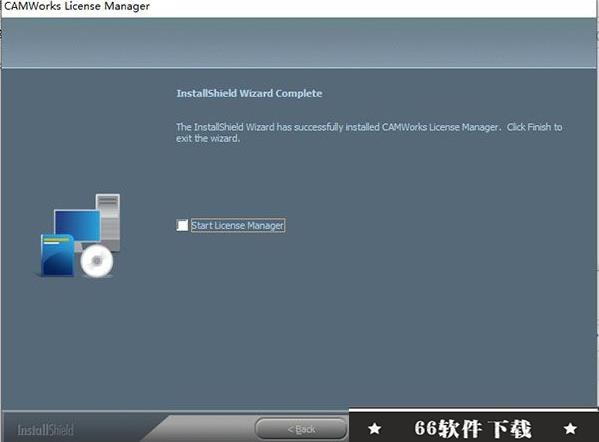Click the 'Start License Manager' label text
Screen dimensions: 599x442
tap(238, 225)
